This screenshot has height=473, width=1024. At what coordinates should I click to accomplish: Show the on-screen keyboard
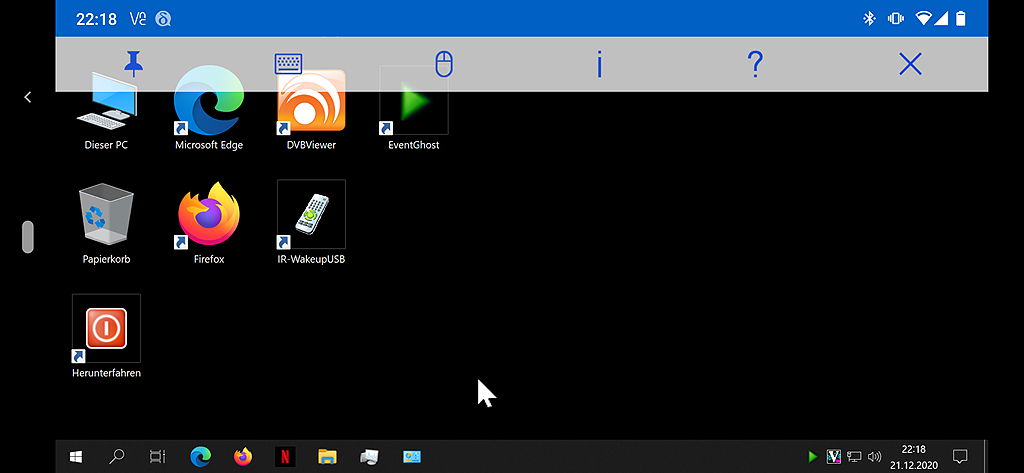pos(288,64)
